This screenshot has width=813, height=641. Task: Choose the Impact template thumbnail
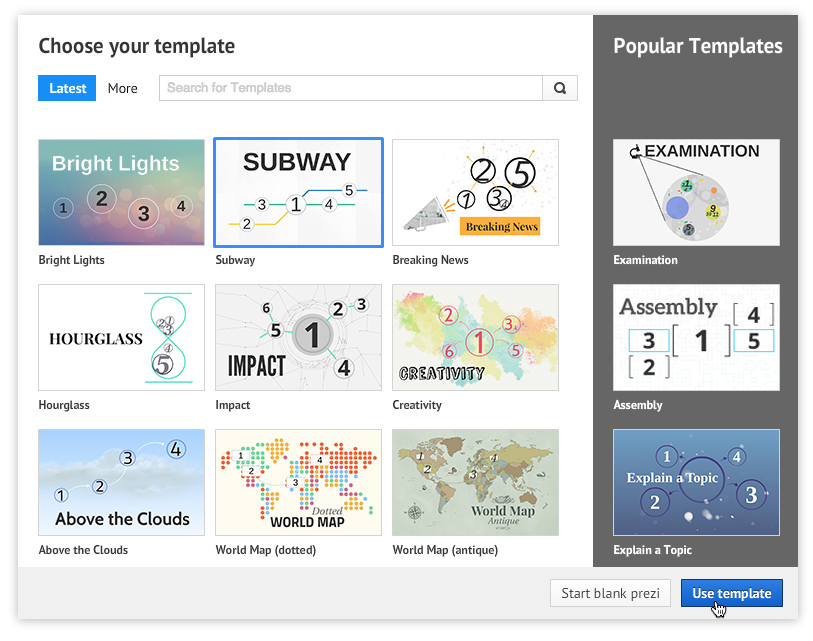298,337
